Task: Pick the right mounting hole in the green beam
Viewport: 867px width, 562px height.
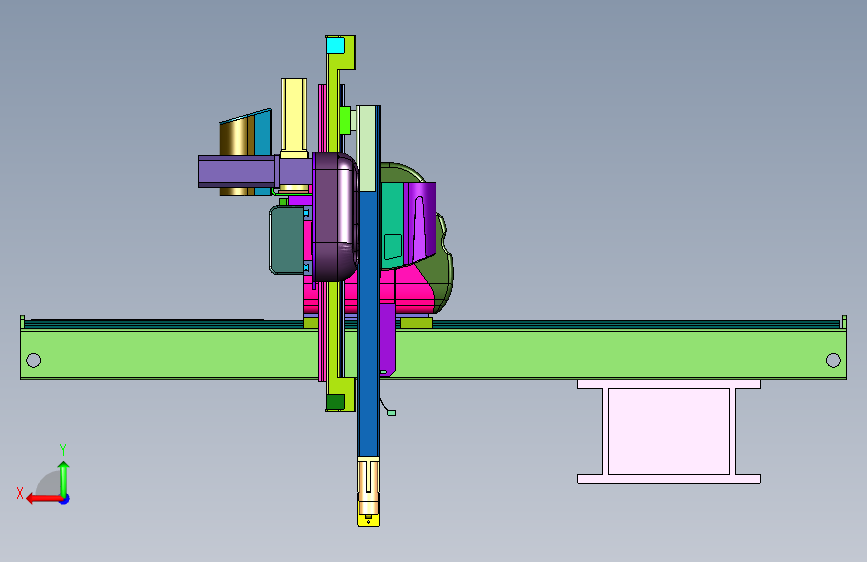Action: tap(833, 361)
